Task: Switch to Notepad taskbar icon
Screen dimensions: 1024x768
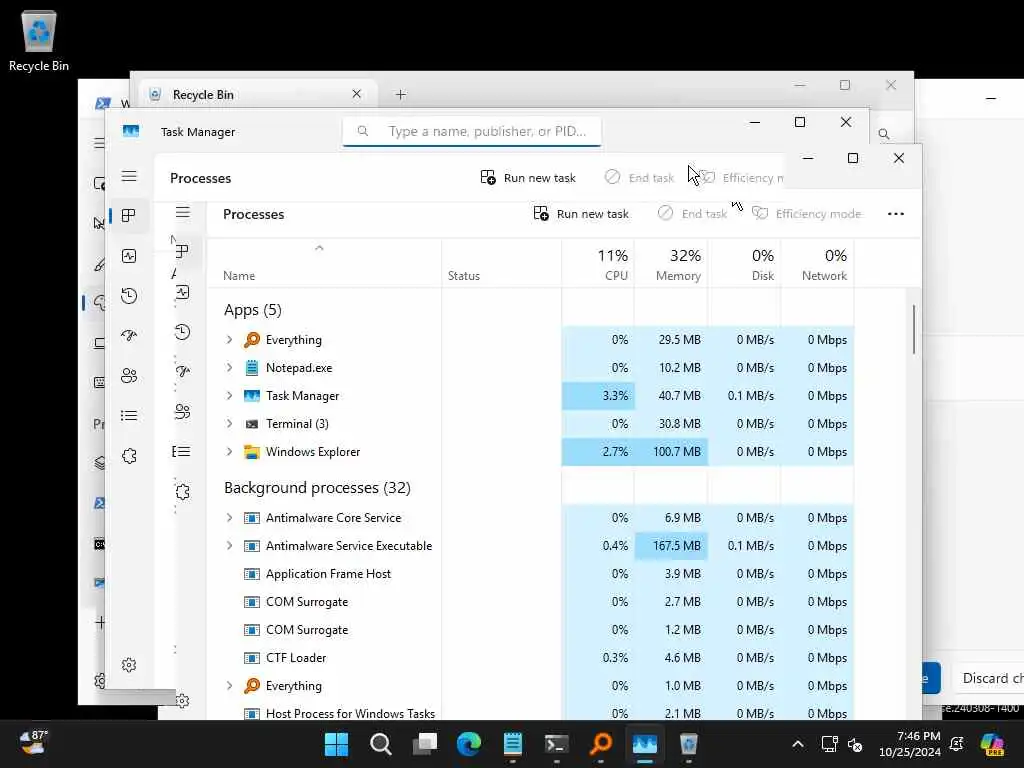Action: click(x=513, y=744)
